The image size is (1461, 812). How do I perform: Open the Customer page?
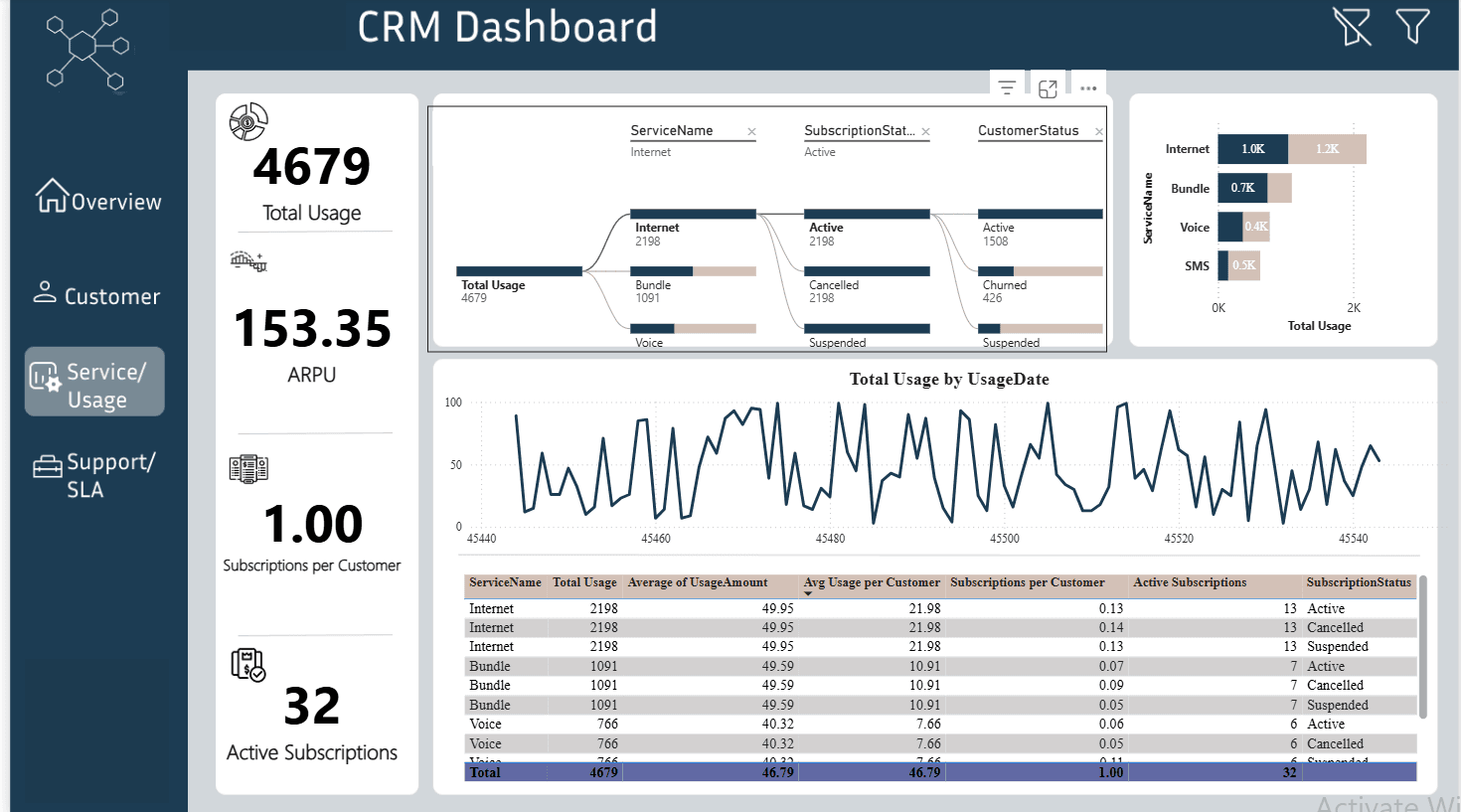tap(96, 295)
